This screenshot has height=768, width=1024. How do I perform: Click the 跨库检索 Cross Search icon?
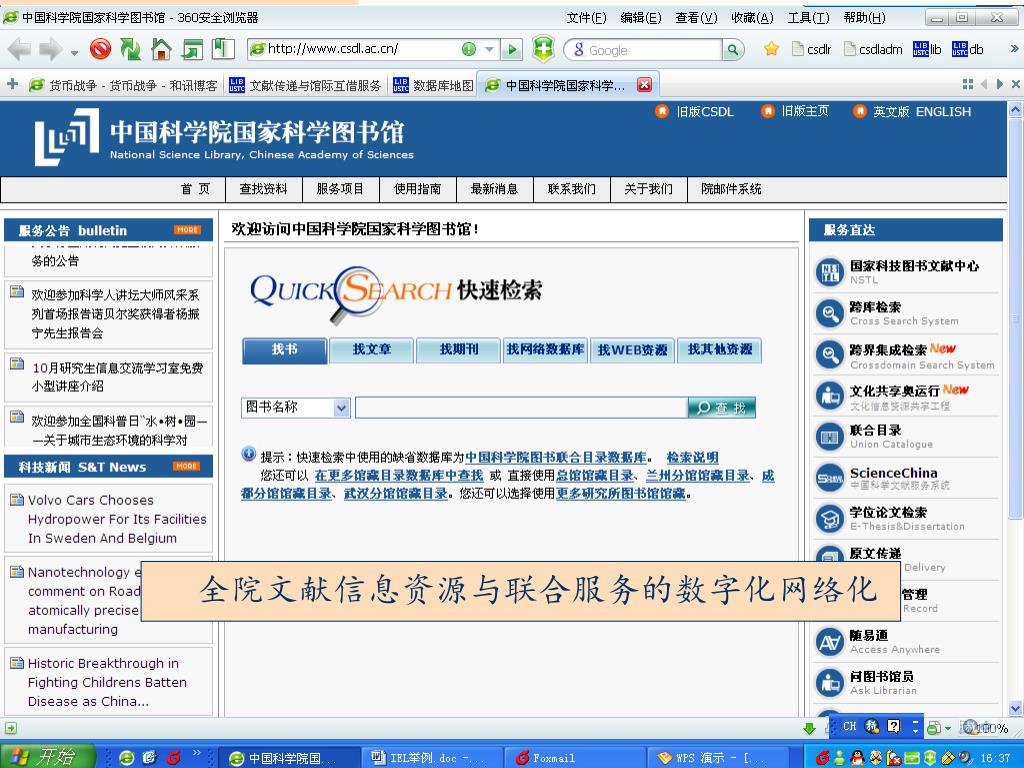pos(830,313)
